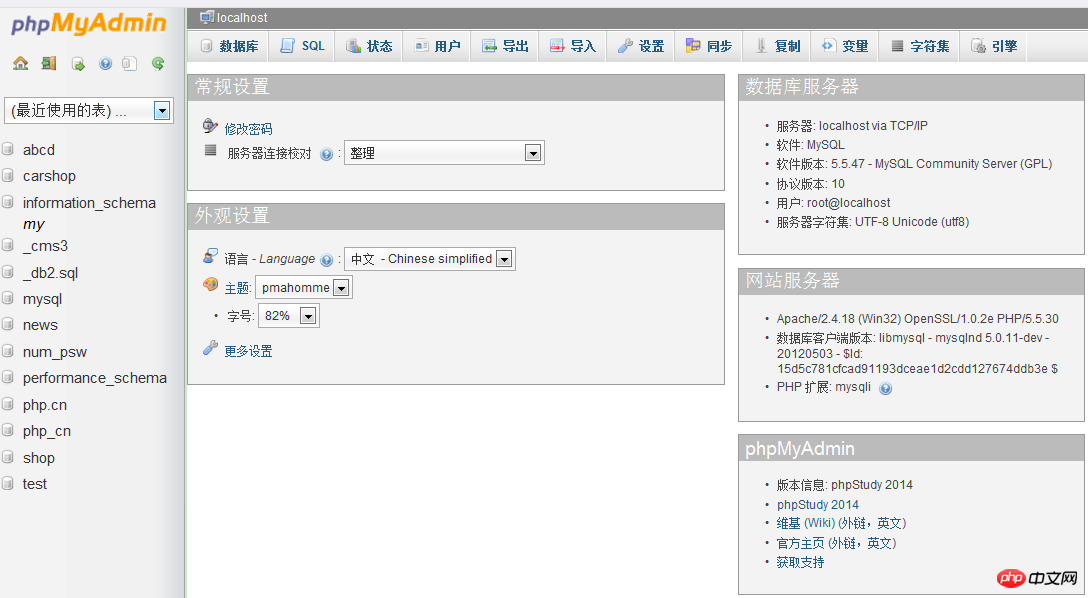Click the wrench icon beside 更多设置

pyautogui.click(x=210, y=348)
